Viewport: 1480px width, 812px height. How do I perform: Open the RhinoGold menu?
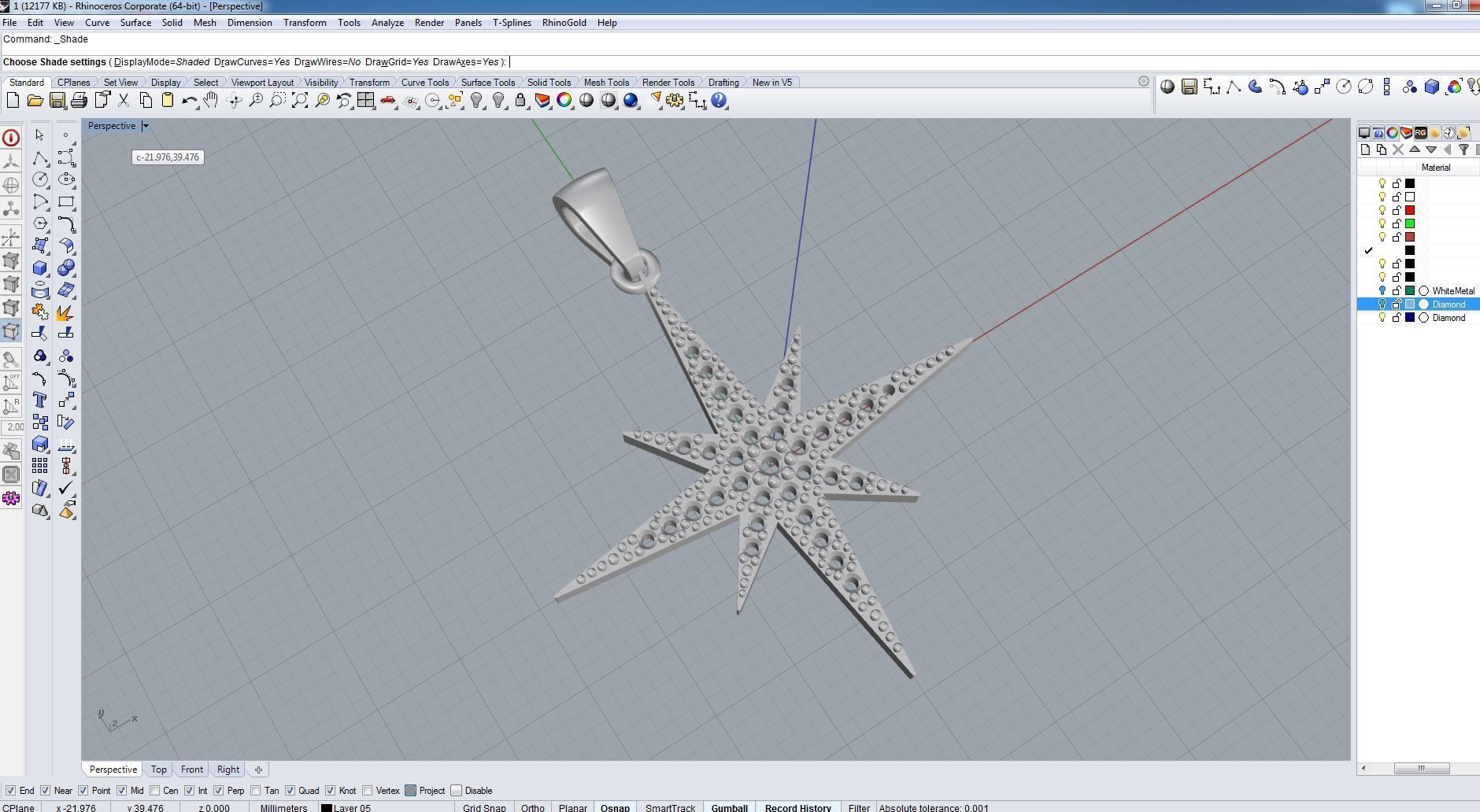pyautogui.click(x=564, y=23)
